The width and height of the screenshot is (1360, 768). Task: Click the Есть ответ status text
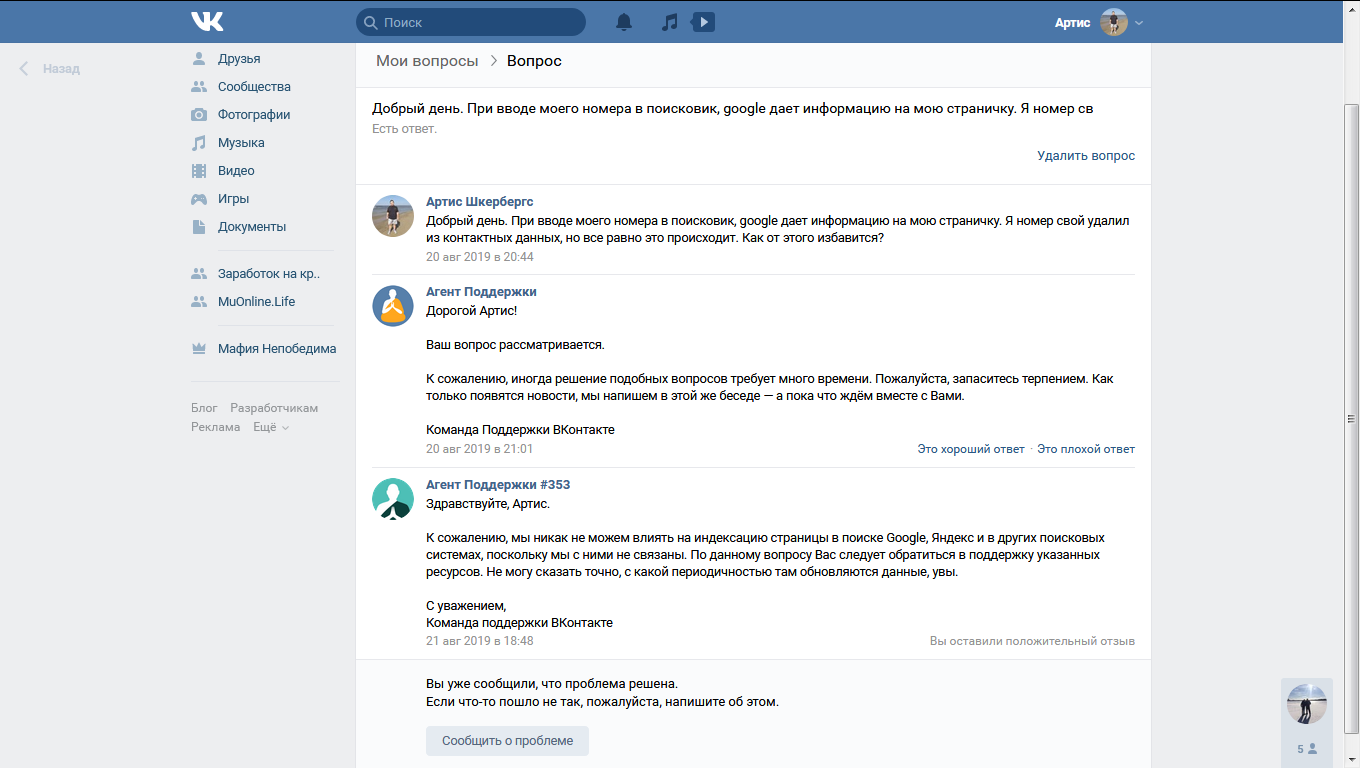404,129
